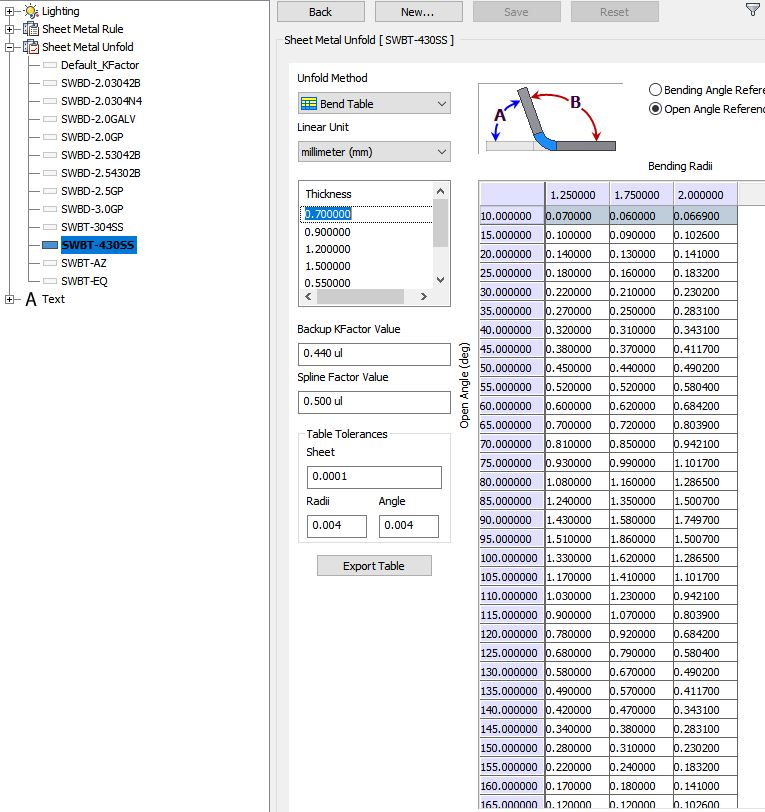The height and width of the screenshot is (812, 765).
Task: Click the Backup KFactor Value field
Action: pyautogui.click(x=374, y=354)
